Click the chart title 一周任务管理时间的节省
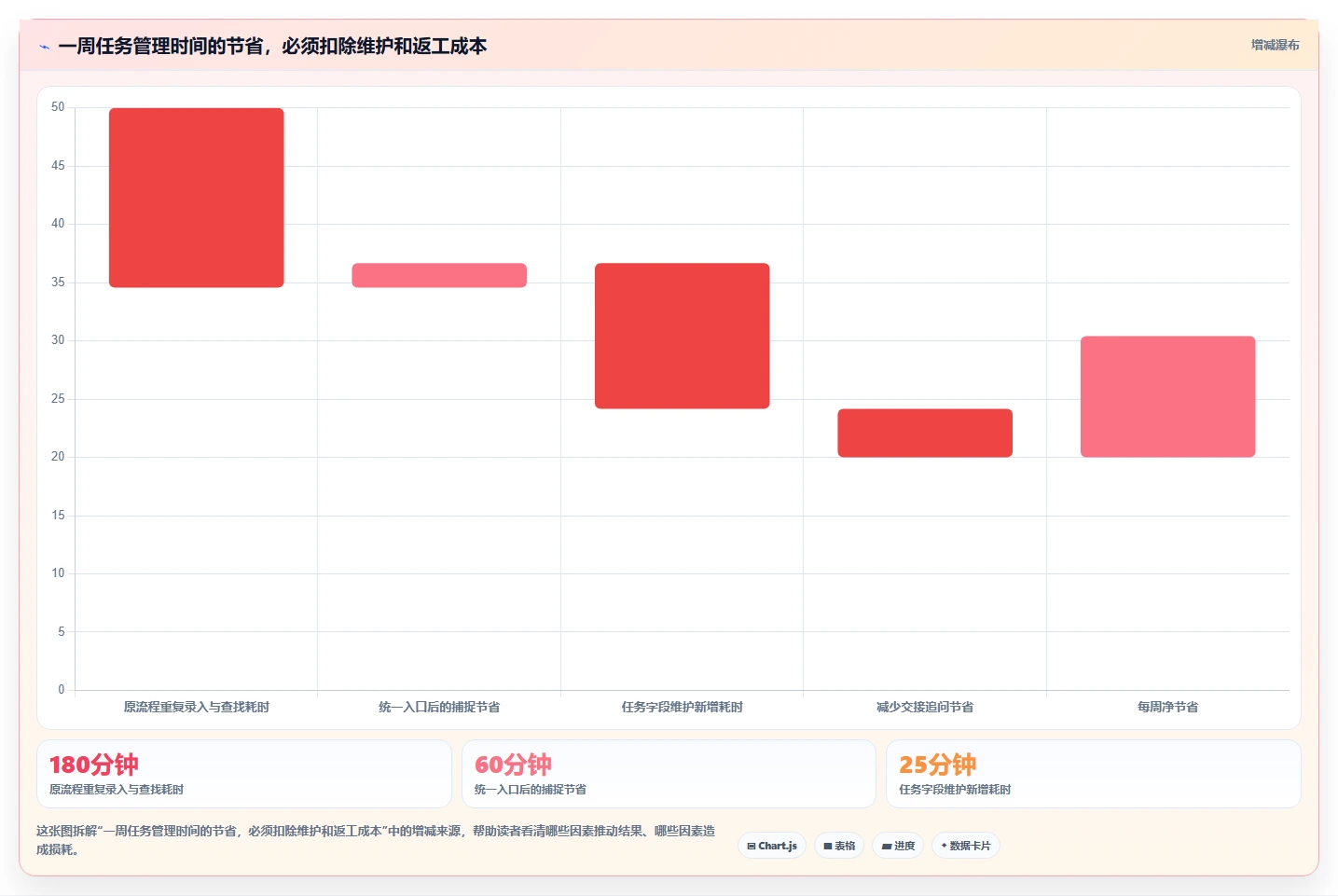The image size is (1338, 896). (272, 47)
